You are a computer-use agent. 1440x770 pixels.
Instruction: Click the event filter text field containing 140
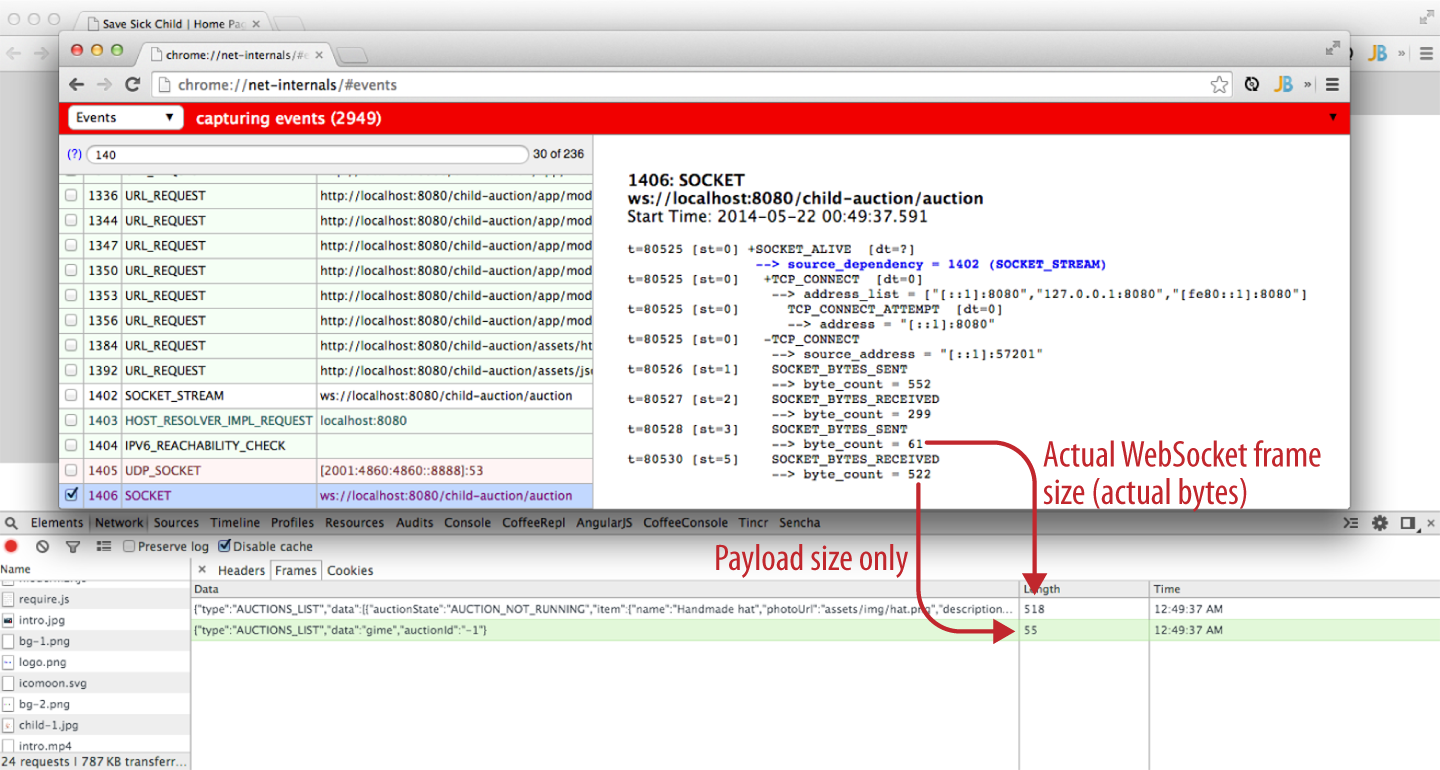click(307, 155)
